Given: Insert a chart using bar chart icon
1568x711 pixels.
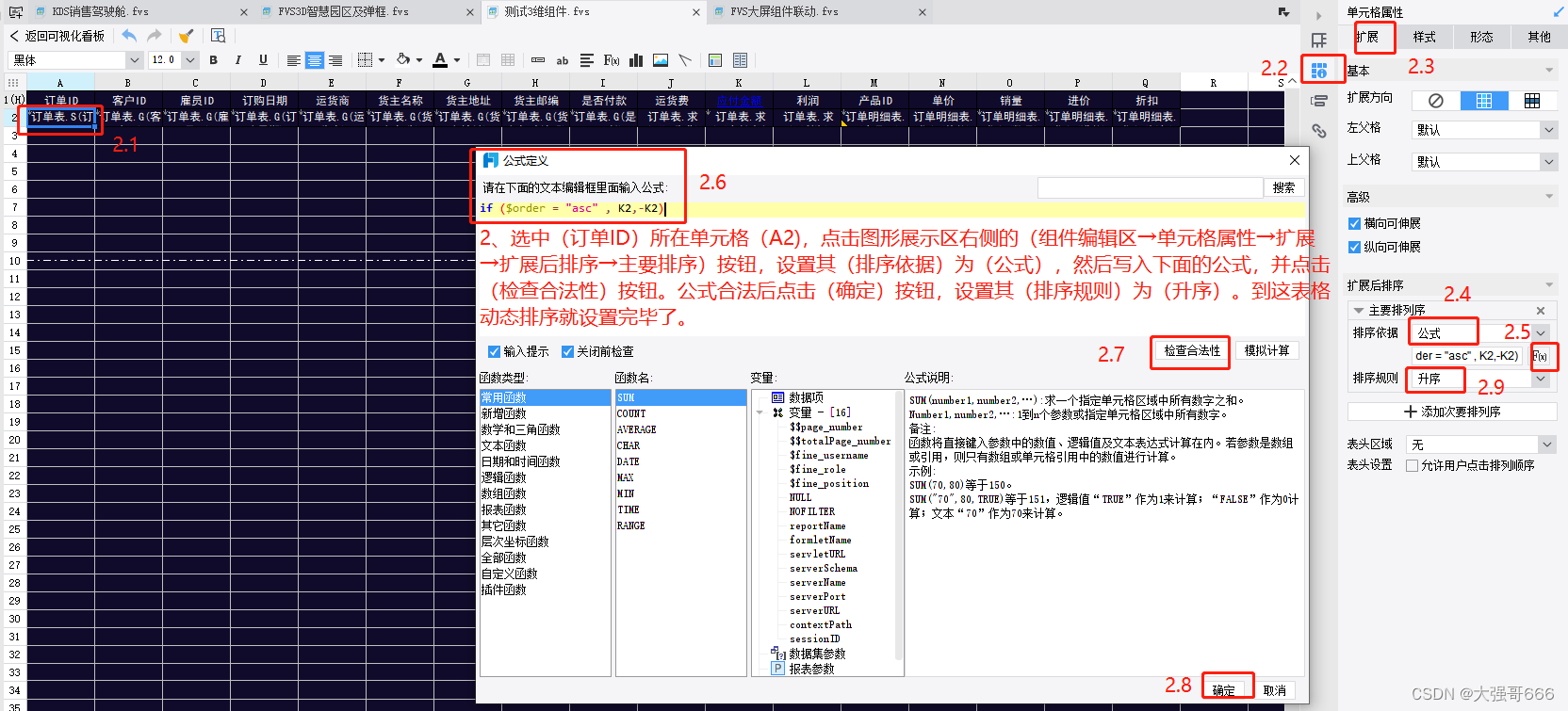Looking at the screenshot, I should pyautogui.click(x=636, y=60).
